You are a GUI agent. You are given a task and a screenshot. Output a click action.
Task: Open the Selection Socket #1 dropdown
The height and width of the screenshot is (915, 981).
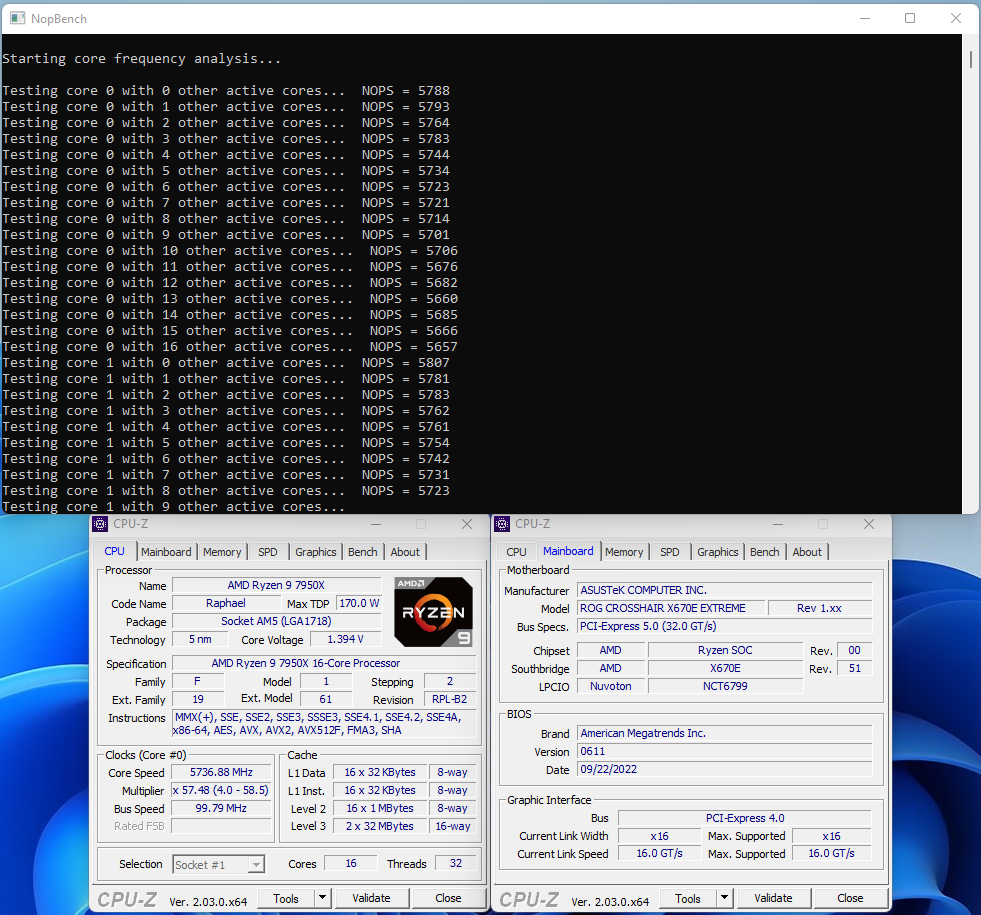click(x=219, y=864)
